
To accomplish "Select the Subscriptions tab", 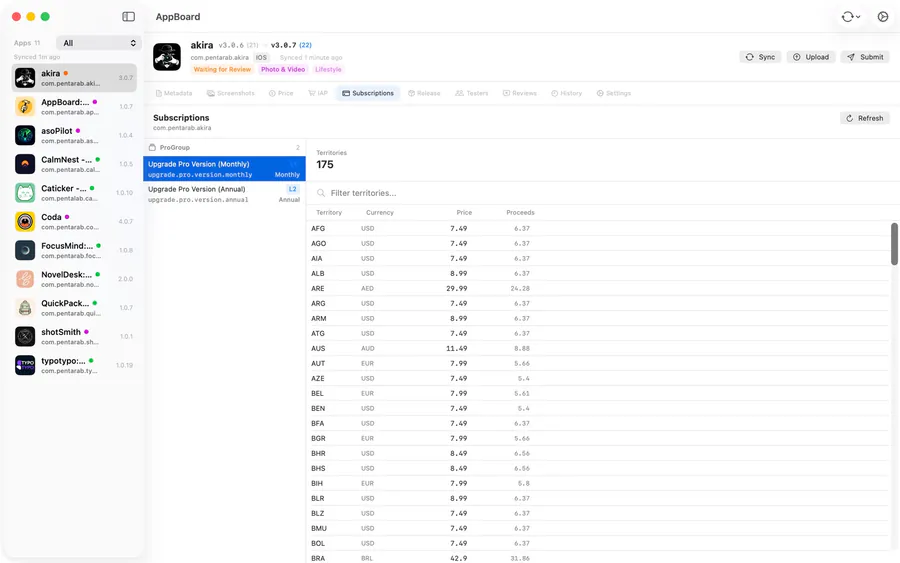I will (x=368, y=93).
